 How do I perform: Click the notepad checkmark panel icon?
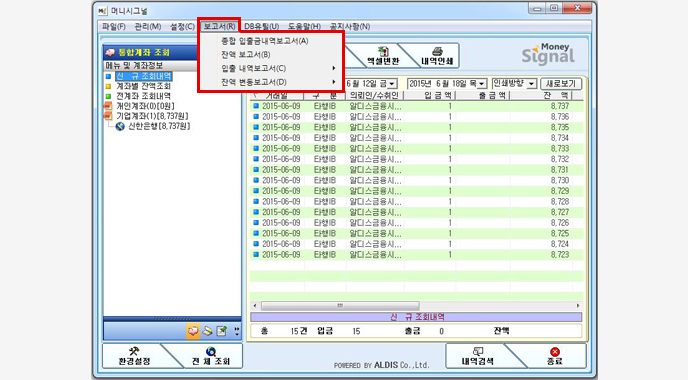coord(222,331)
